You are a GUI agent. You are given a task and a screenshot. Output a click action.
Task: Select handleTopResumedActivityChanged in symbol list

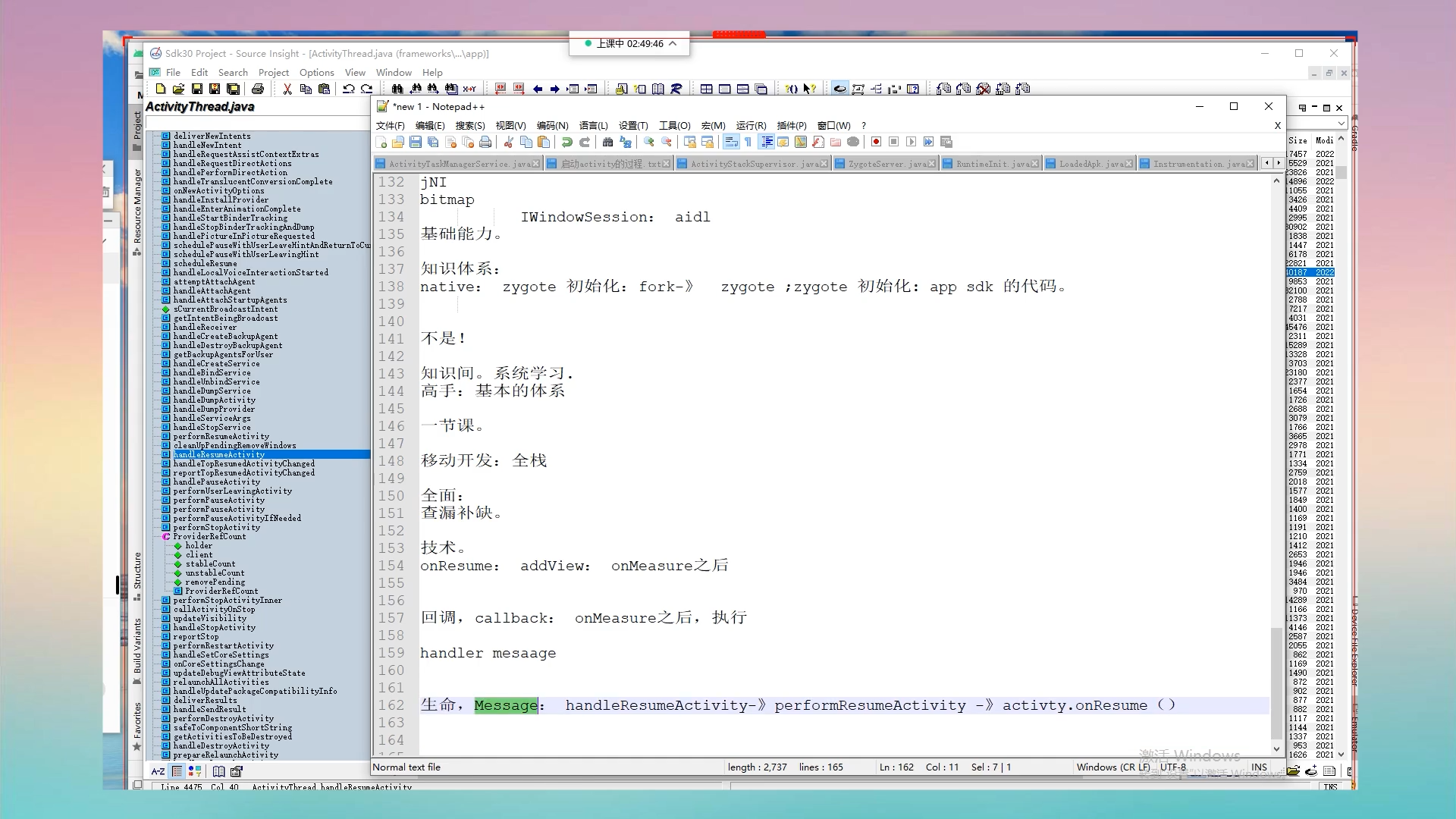coord(243,463)
